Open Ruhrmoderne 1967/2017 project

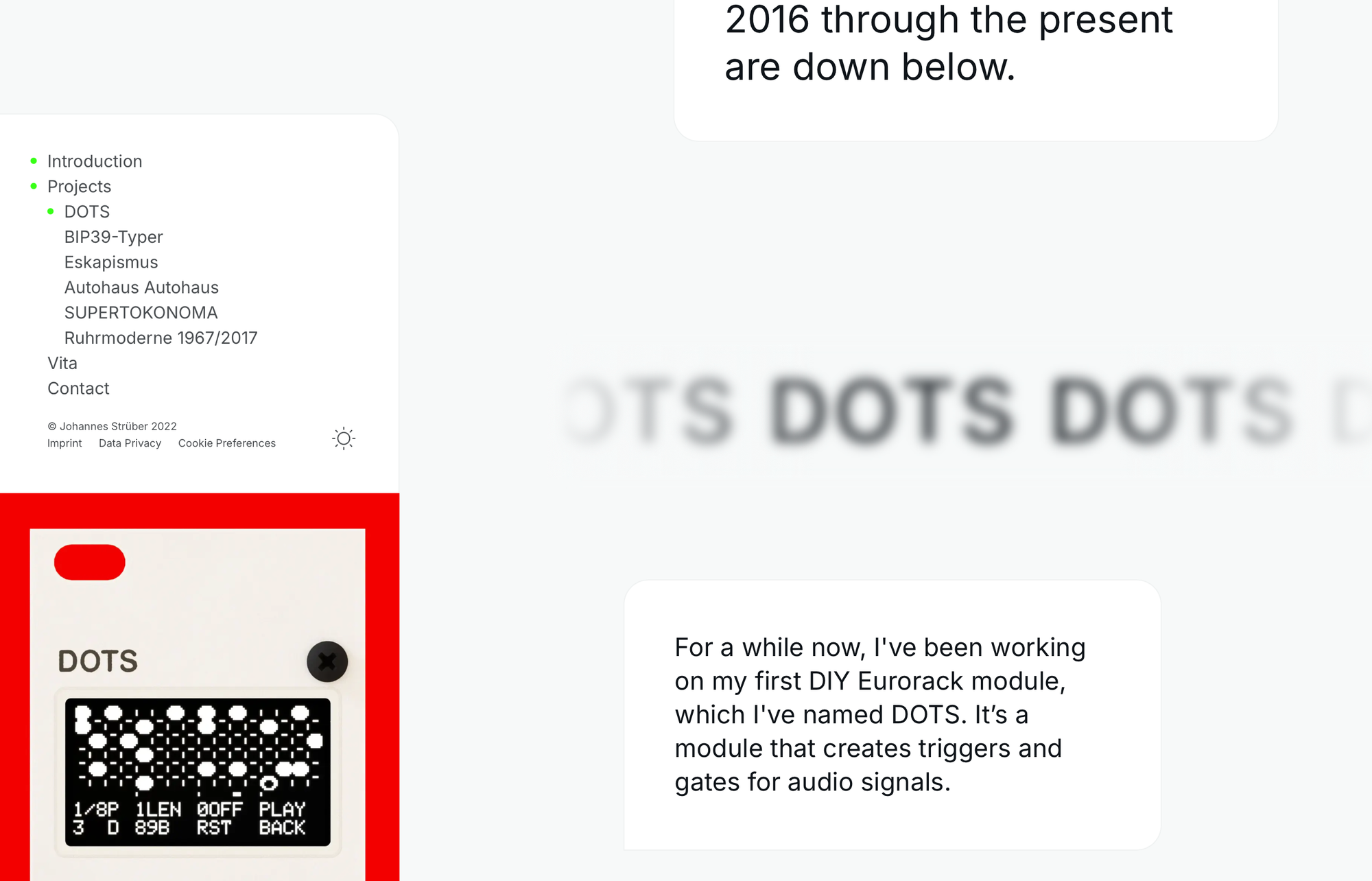[161, 338]
